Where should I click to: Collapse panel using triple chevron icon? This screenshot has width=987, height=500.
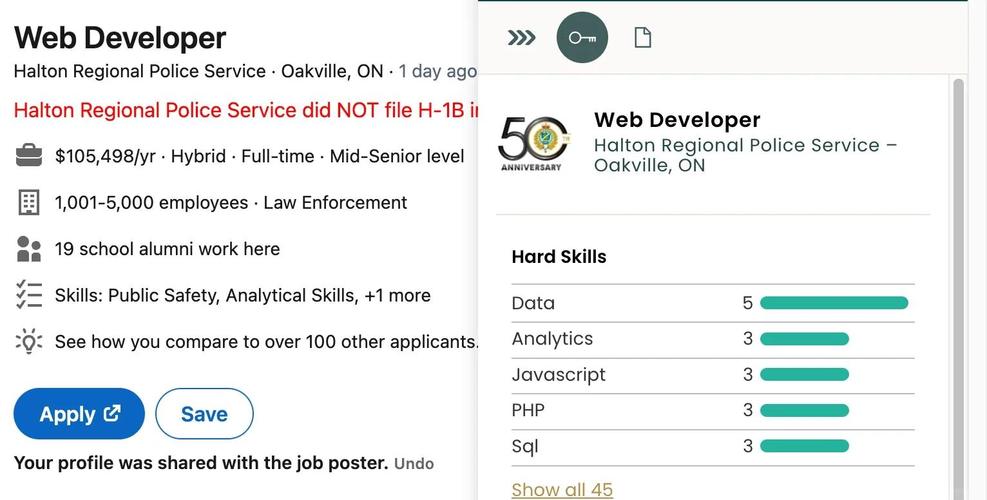(x=521, y=38)
